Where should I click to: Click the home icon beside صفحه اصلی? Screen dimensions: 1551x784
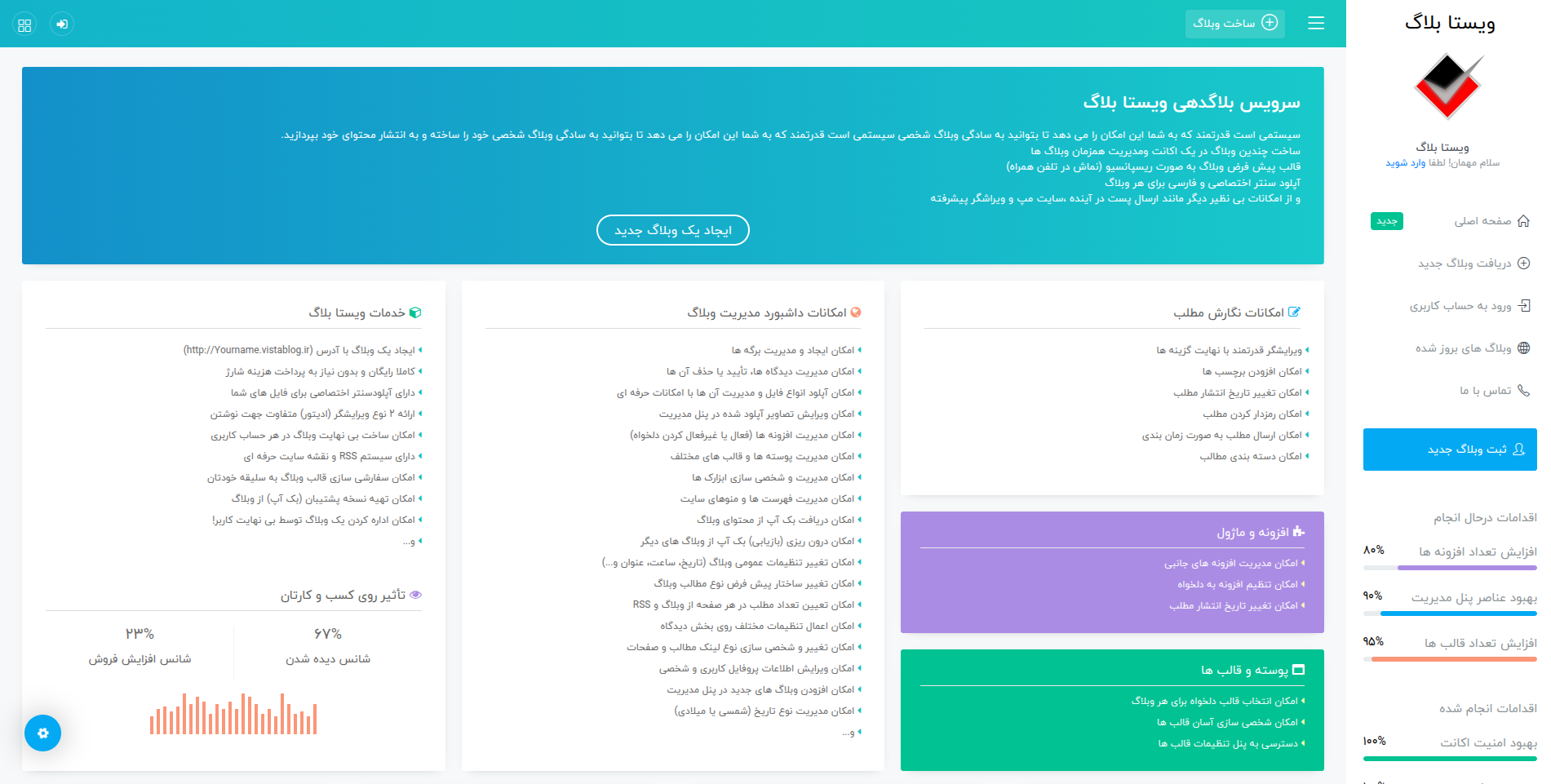coord(1522,221)
